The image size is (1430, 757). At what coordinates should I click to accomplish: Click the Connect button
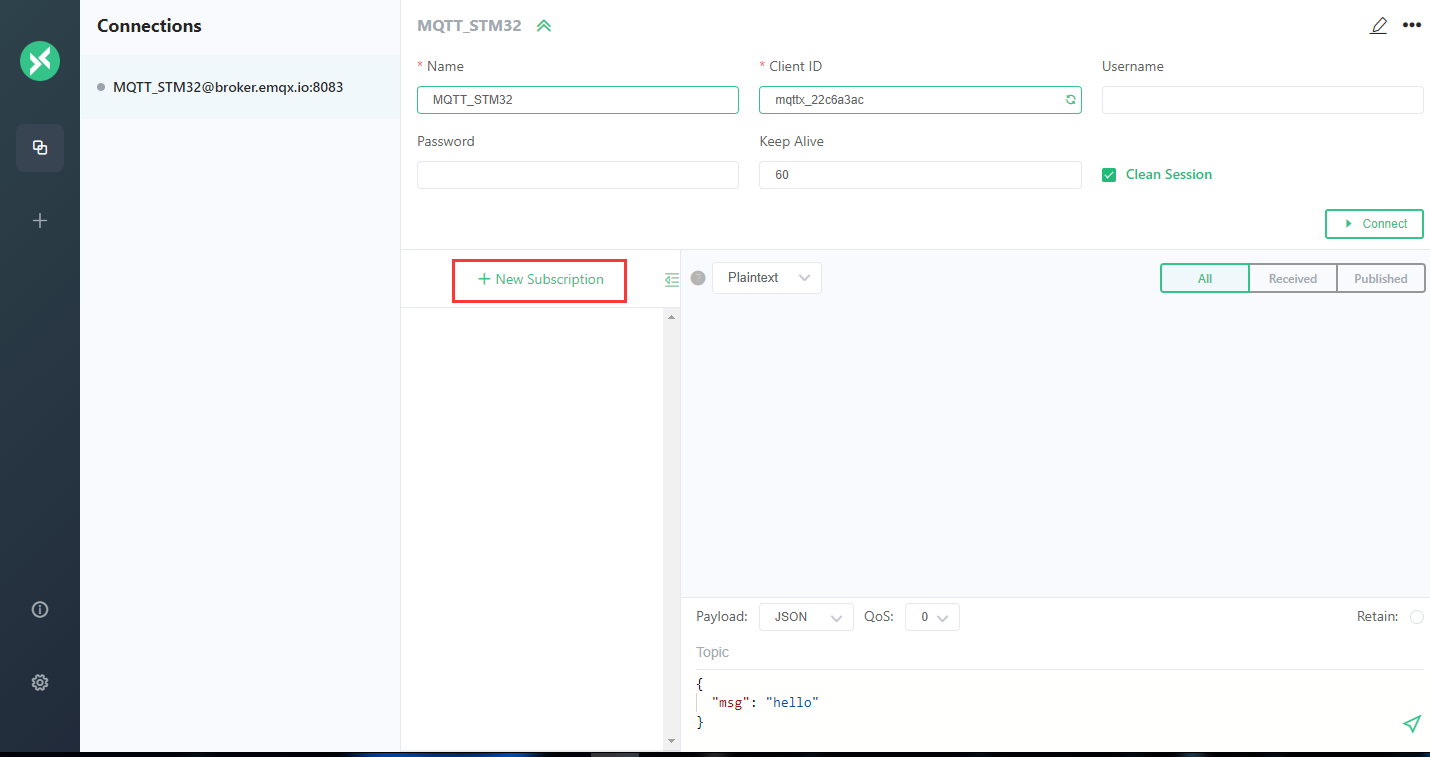click(x=1374, y=224)
